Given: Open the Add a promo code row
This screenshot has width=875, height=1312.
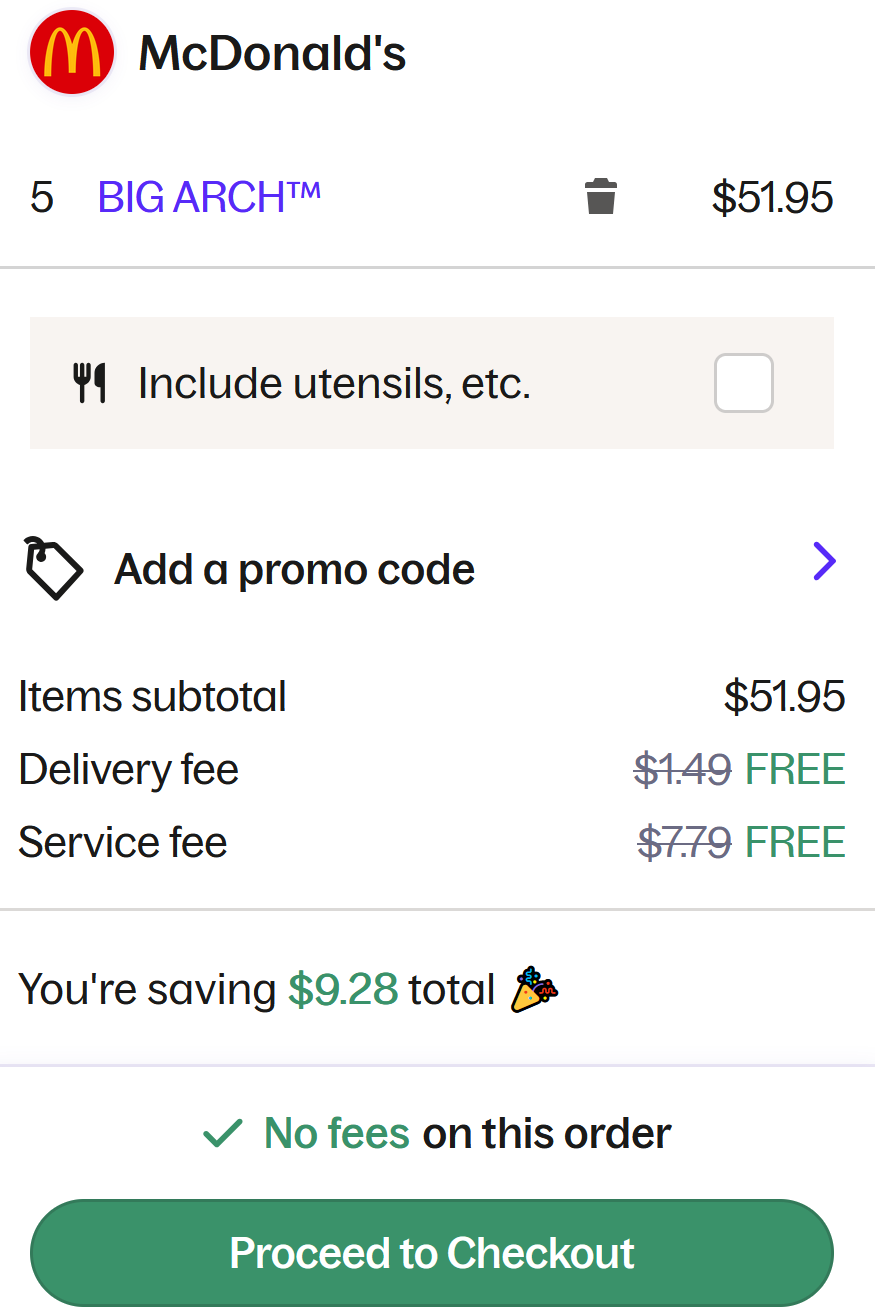Looking at the screenshot, I should click(294, 569).
